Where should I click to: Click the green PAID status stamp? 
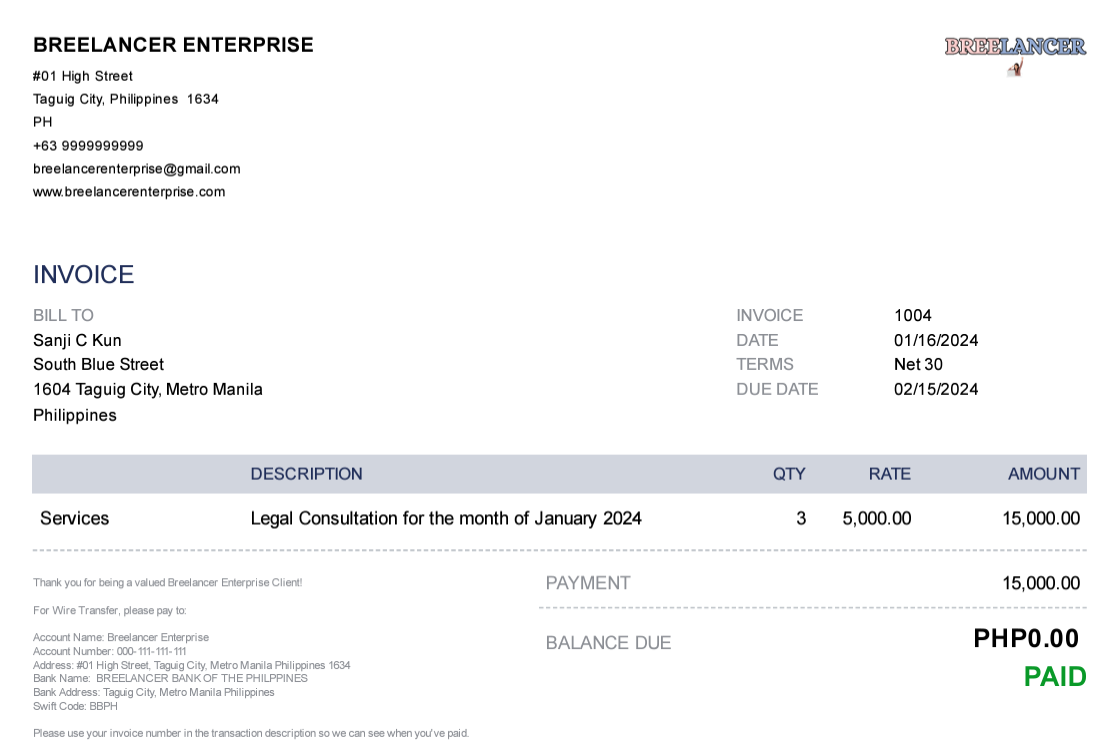(x=1054, y=677)
